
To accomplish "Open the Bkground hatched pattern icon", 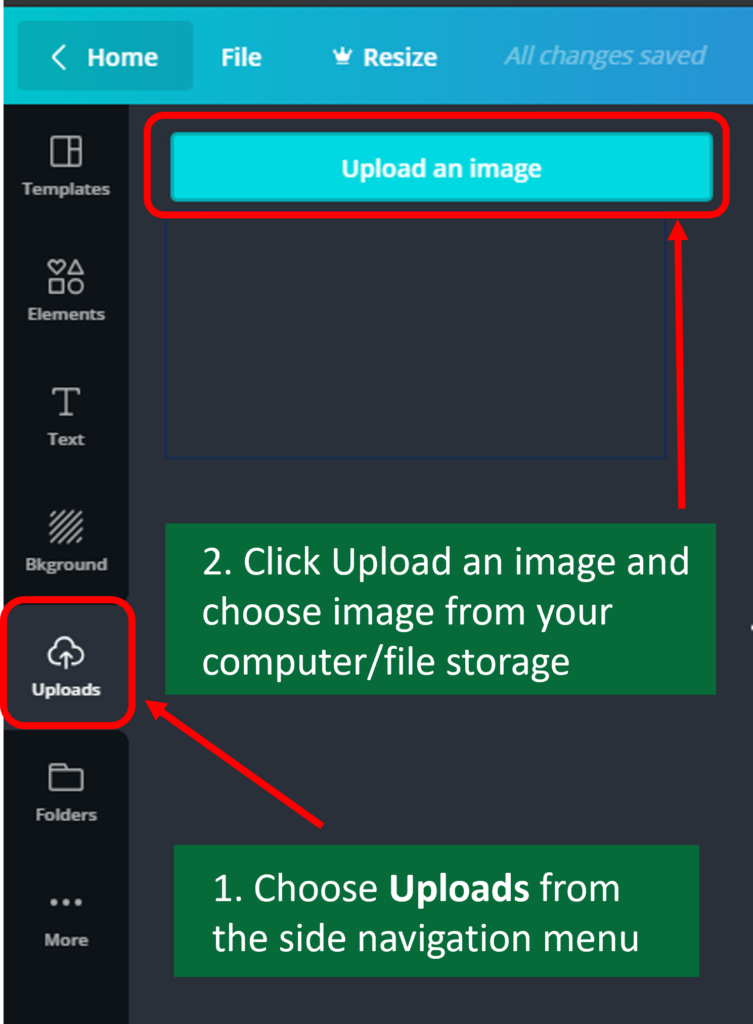I will [66, 526].
